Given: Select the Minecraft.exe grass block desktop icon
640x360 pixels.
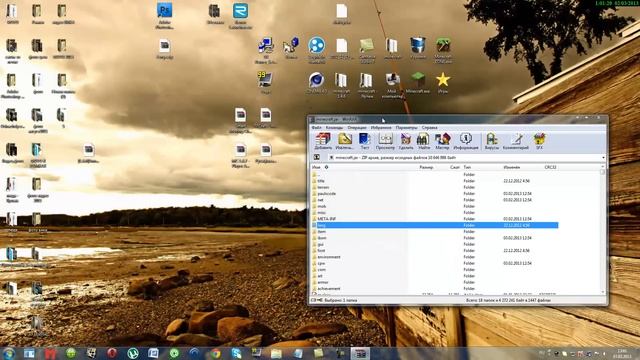Looking at the screenshot, I should tap(418, 83).
